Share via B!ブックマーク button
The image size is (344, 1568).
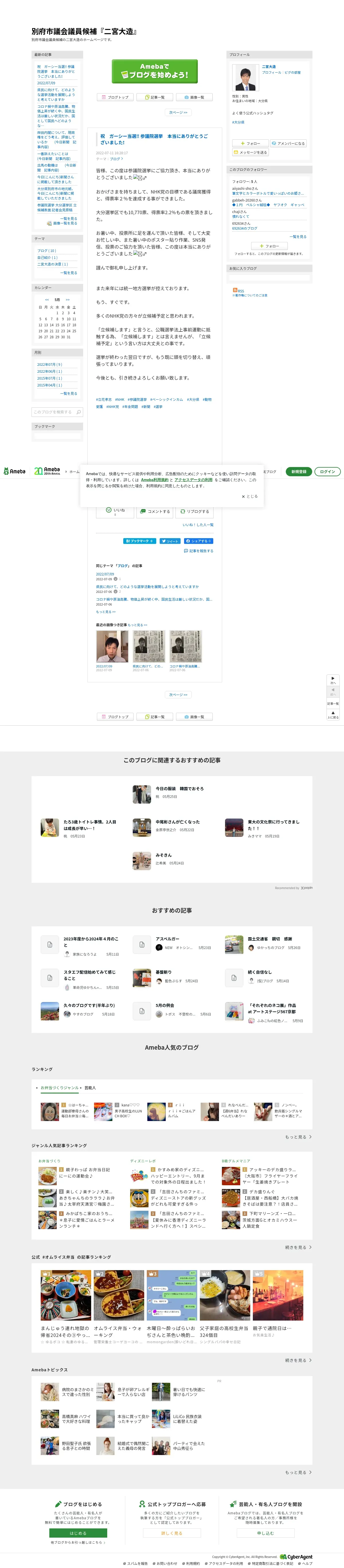[139, 541]
